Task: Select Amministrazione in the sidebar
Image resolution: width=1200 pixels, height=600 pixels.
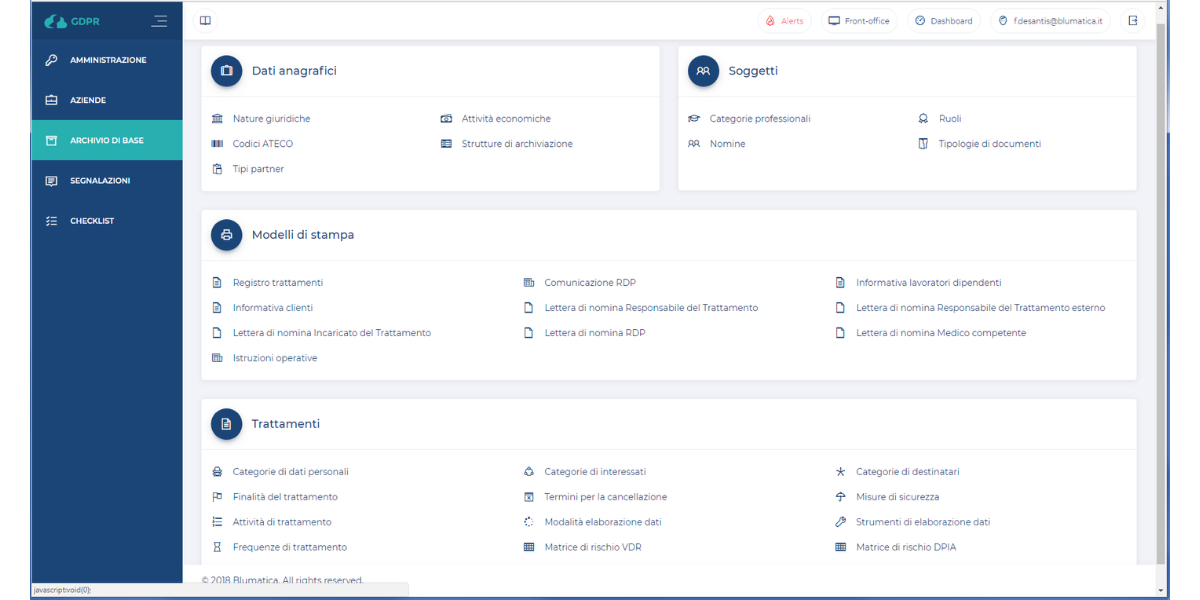Action: pyautogui.click(x=107, y=60)
